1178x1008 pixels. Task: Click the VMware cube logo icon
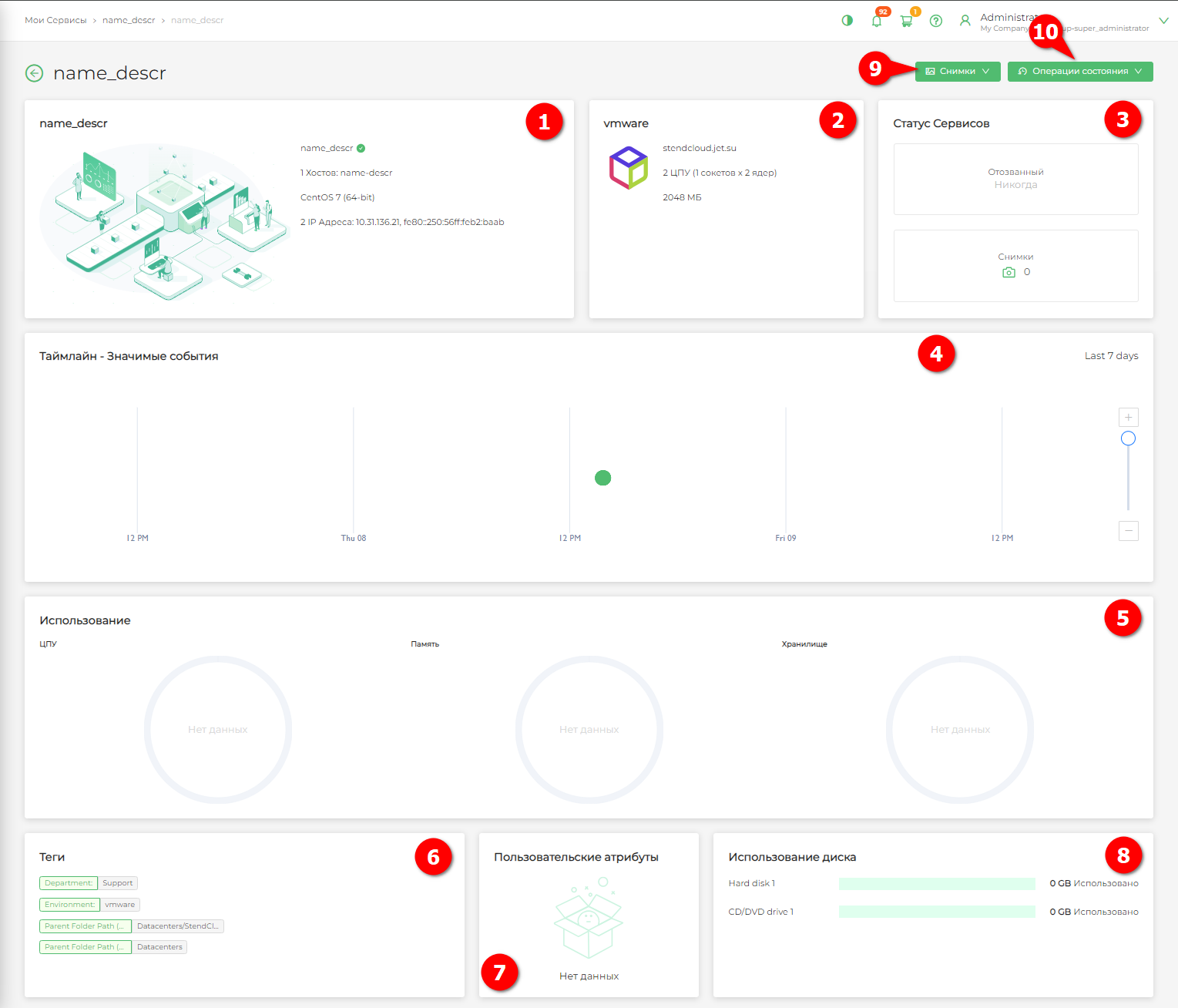pyautogui.click(x=629, y=168)
